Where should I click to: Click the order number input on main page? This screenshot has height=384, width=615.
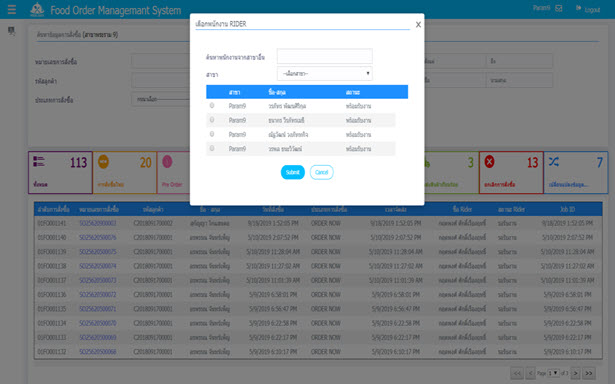161,61
